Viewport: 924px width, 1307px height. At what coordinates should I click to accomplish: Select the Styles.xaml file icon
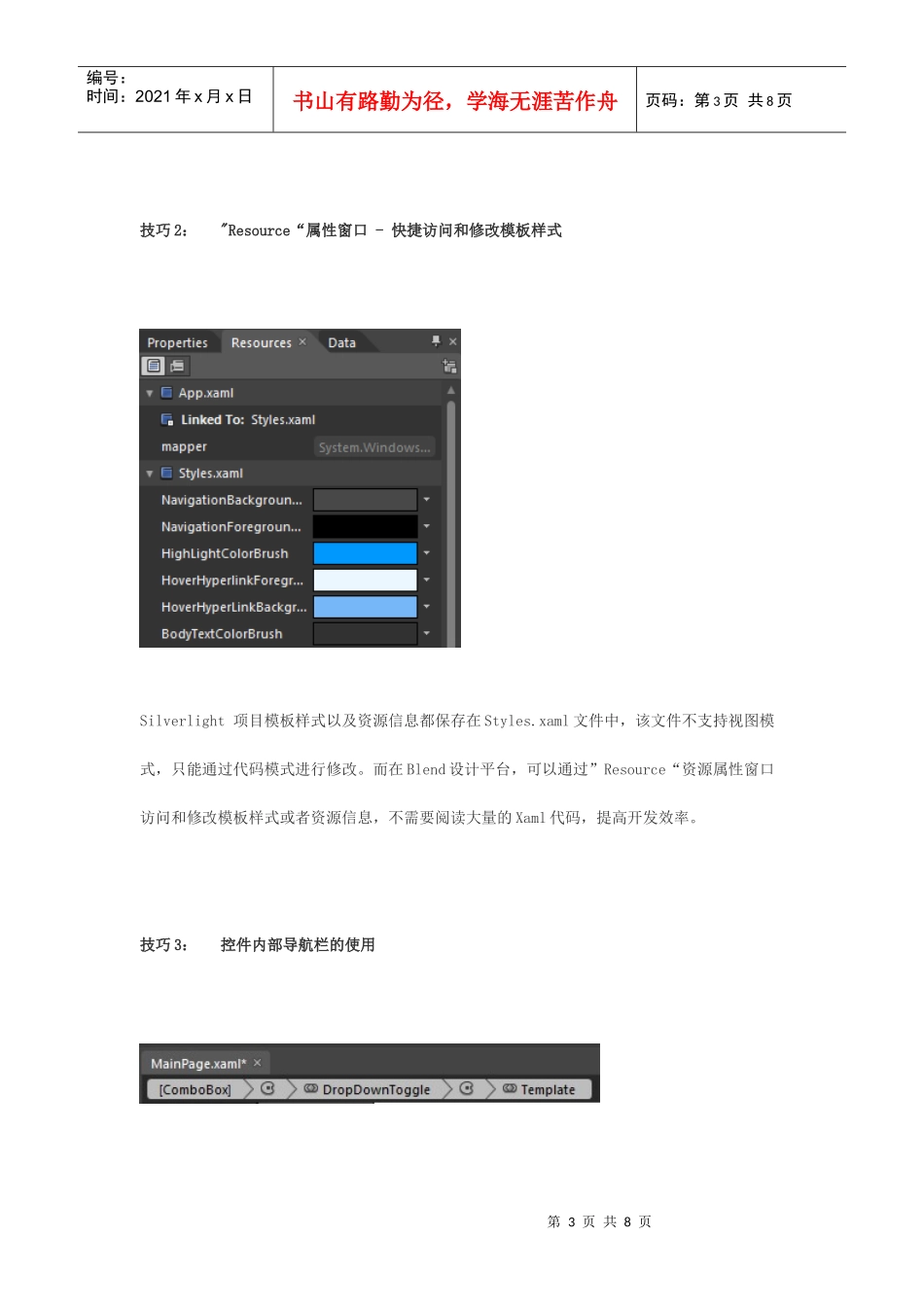(166, 473)
